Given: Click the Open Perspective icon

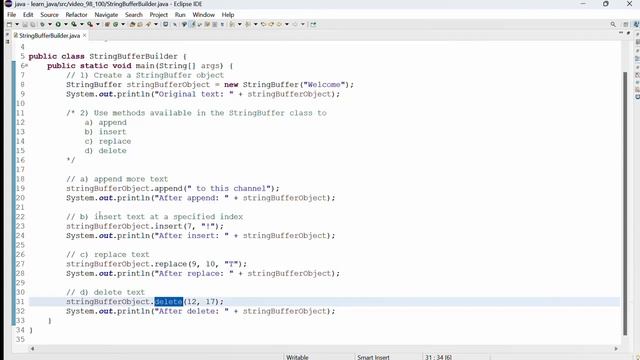Looking at the screenshot, I should pyautogui.click(x=626, y=24).
